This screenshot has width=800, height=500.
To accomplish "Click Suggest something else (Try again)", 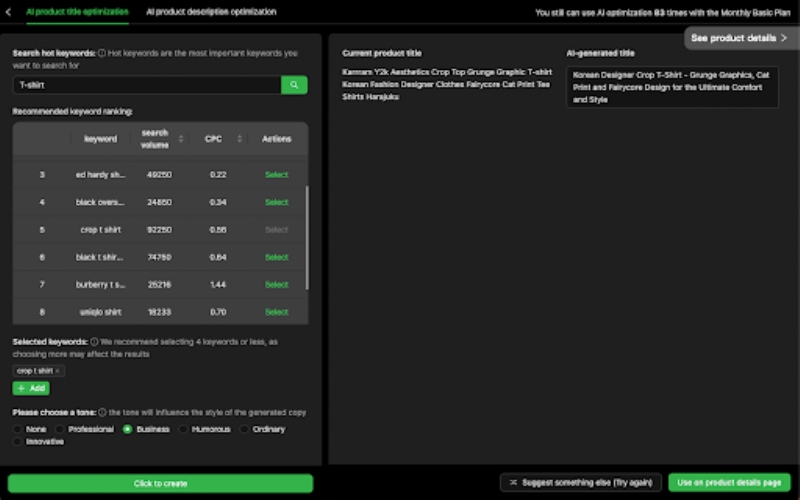I will [580, 482].
